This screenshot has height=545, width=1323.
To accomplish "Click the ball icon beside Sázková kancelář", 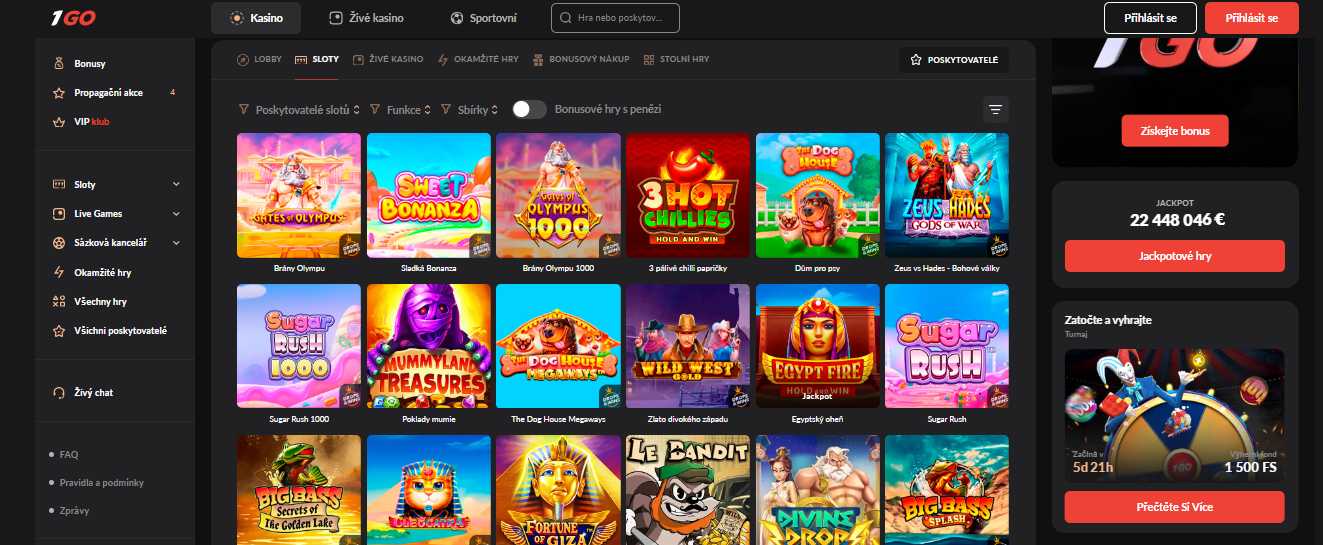I will coord(58,243).
